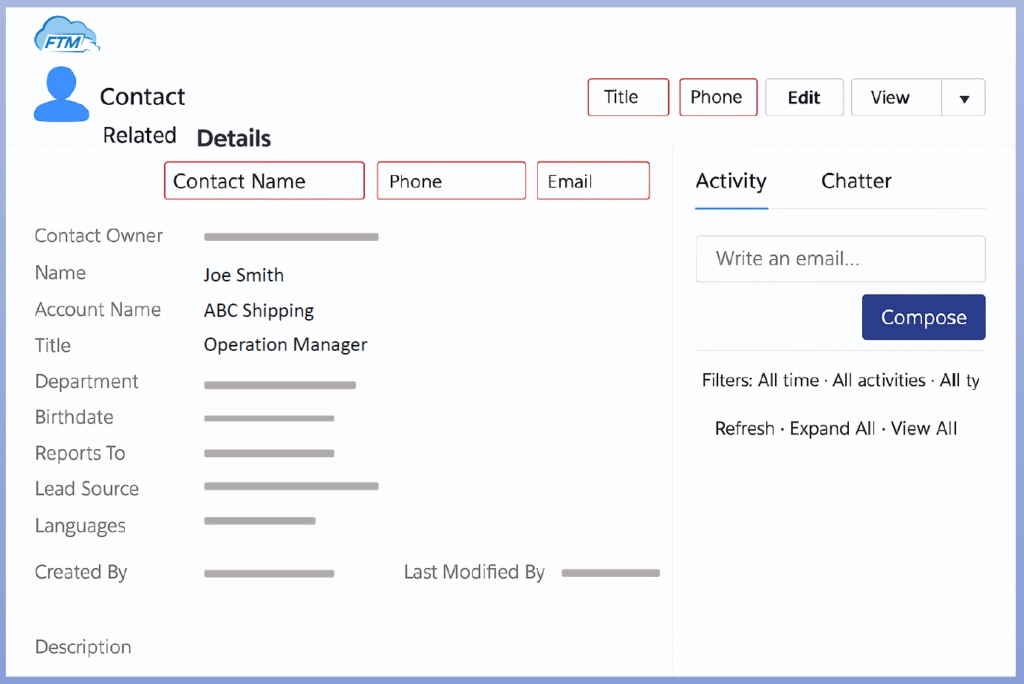1024x684 pixels.
Task: Select the Title box in header
Action: point(628,97)
